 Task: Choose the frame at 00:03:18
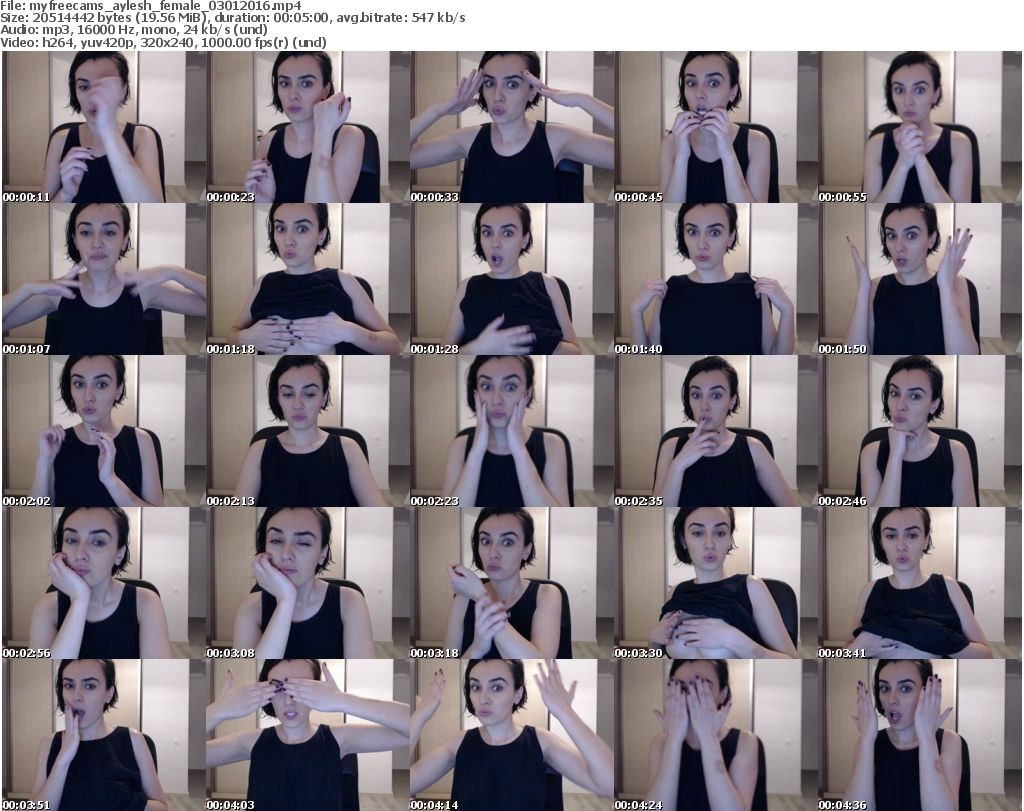point(511,583)
